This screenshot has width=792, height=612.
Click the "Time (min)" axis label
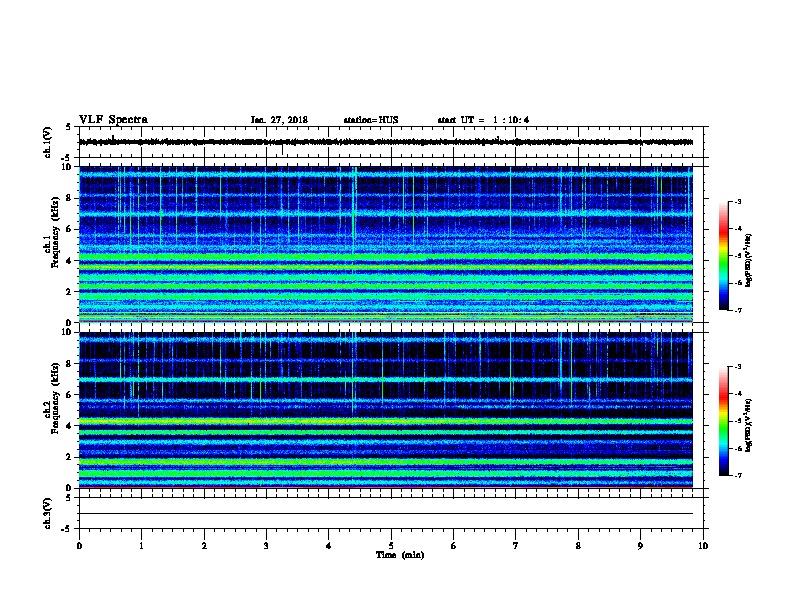[x=400, y=555]
